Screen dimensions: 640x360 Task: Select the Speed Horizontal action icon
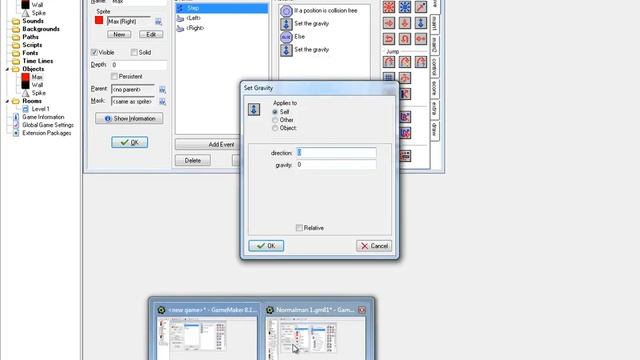[389, 23]
